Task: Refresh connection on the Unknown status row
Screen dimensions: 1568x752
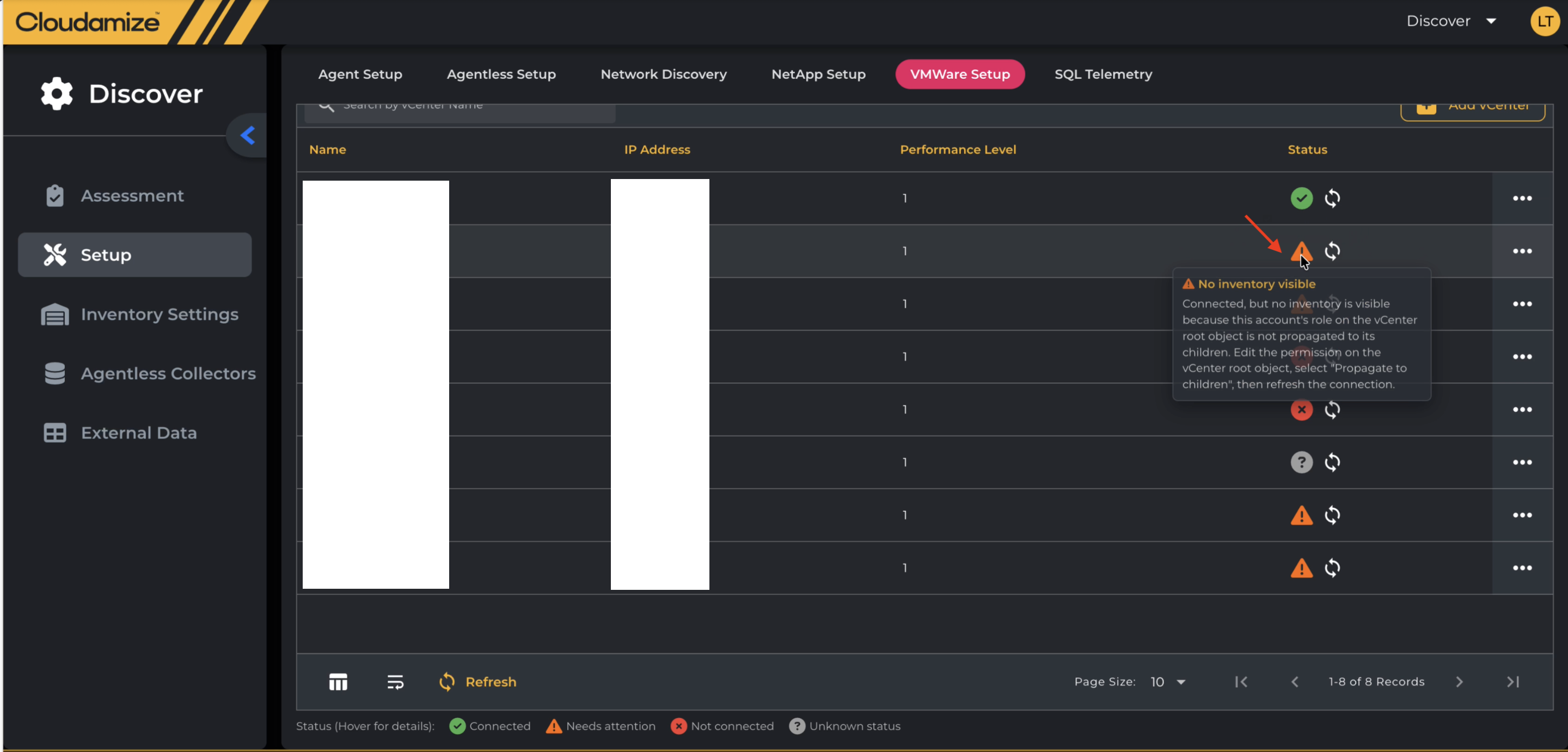Action: tap(1332, 463)
